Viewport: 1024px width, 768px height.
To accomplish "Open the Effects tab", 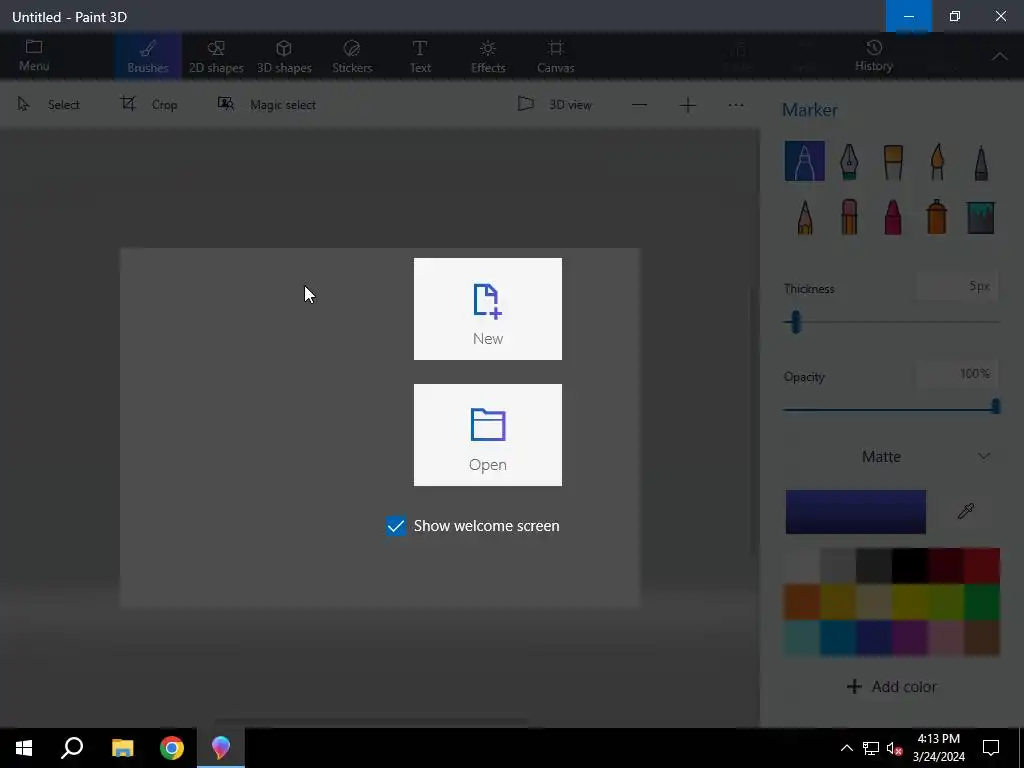I will coord(488,57).
